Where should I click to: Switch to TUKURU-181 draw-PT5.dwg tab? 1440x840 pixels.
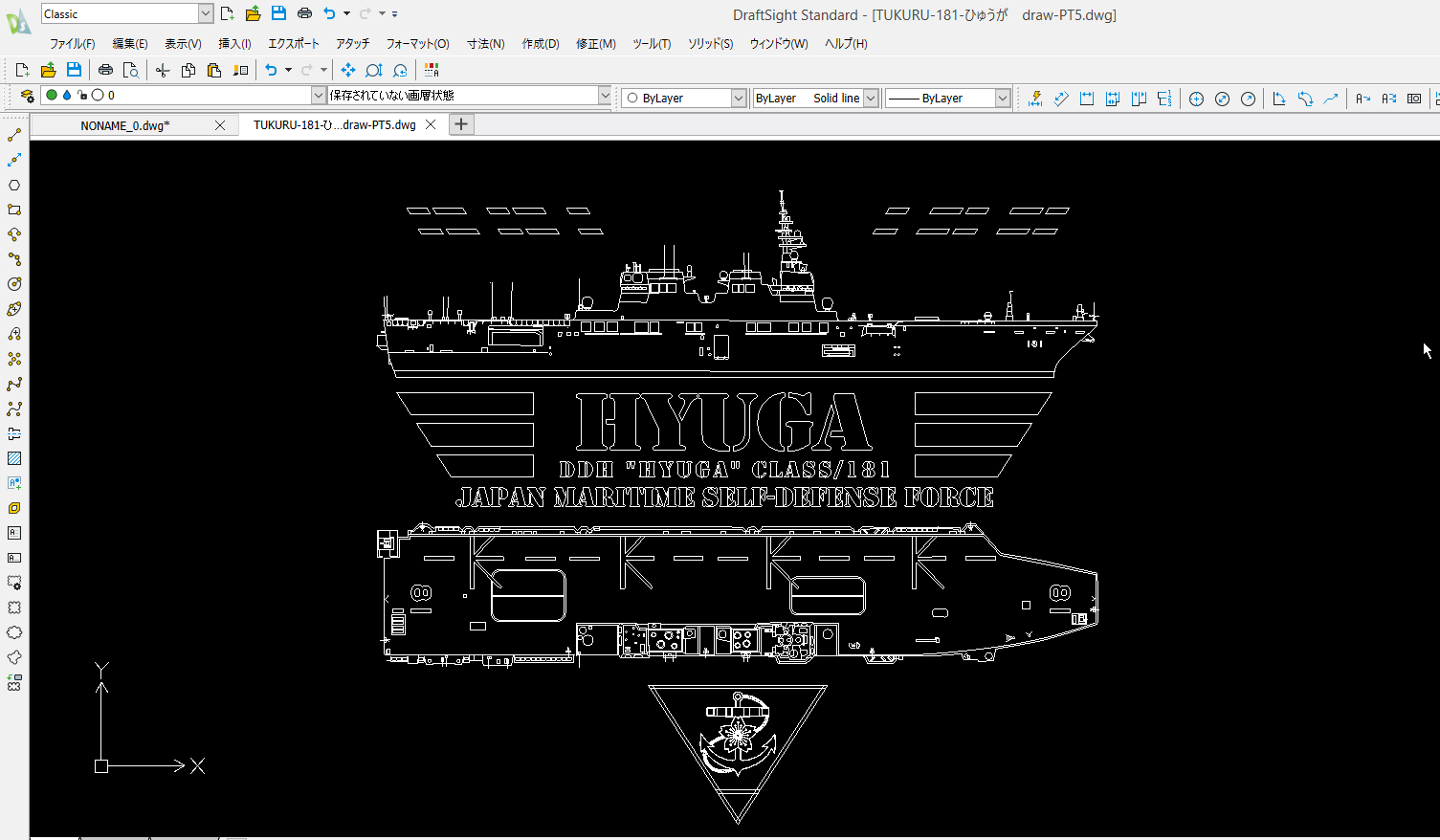334,125
